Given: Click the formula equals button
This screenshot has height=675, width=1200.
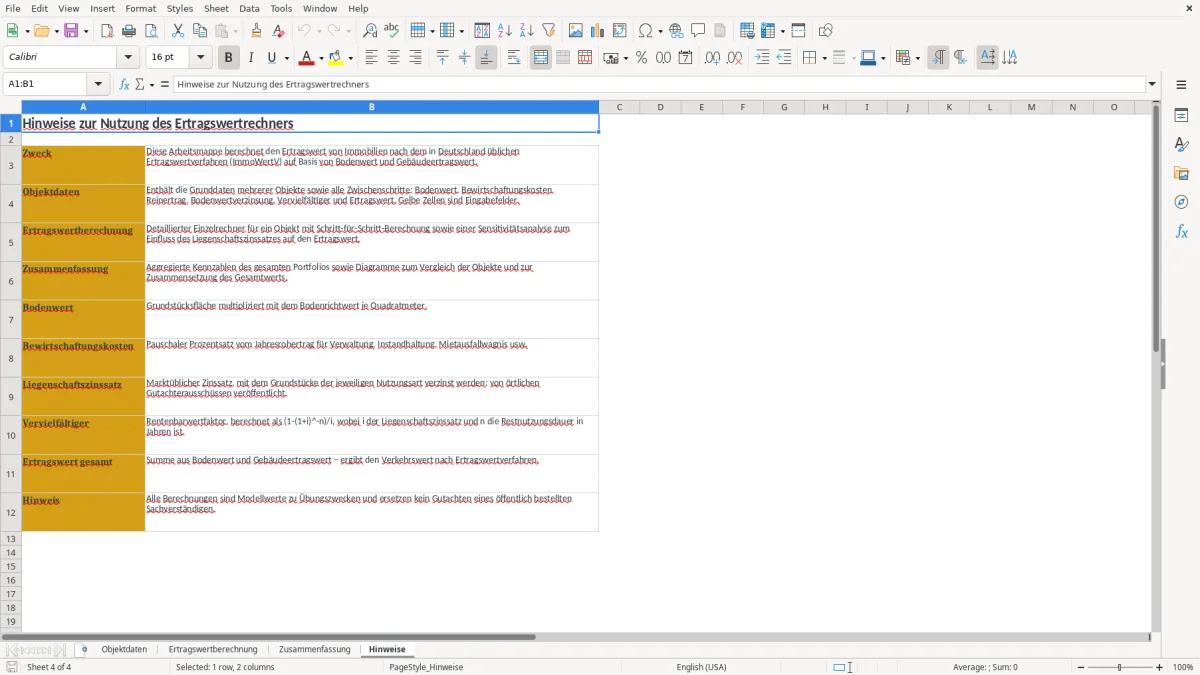Looking at the screenshot, I should (x=165, y=84).
